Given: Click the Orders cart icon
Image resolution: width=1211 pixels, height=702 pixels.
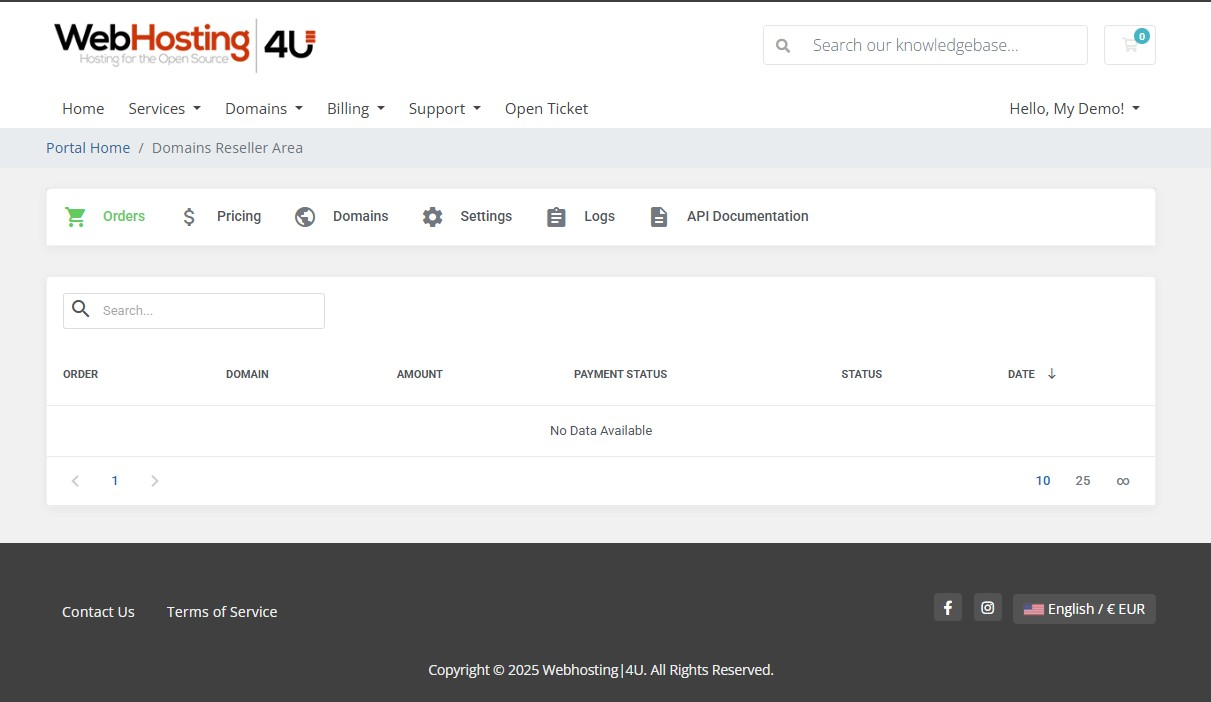Looking at the screenshot, I should (x=75, y=216).
